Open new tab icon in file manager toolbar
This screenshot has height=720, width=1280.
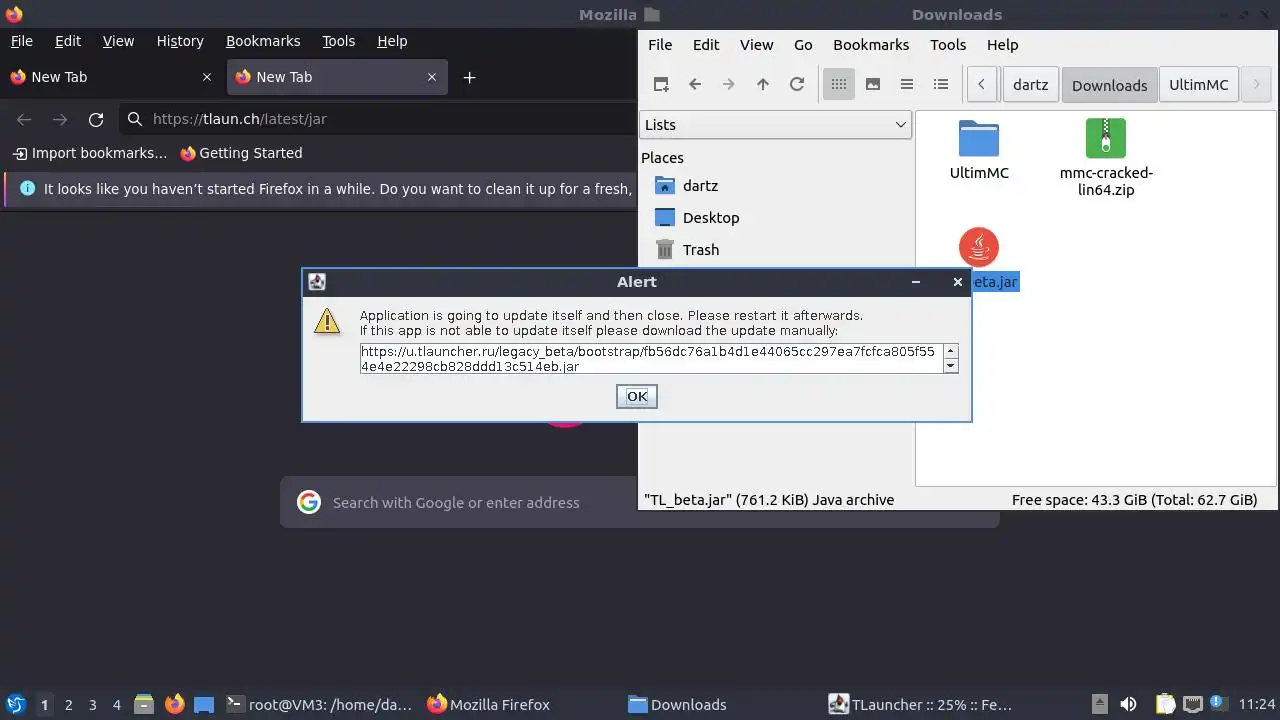tap(661, 85)
